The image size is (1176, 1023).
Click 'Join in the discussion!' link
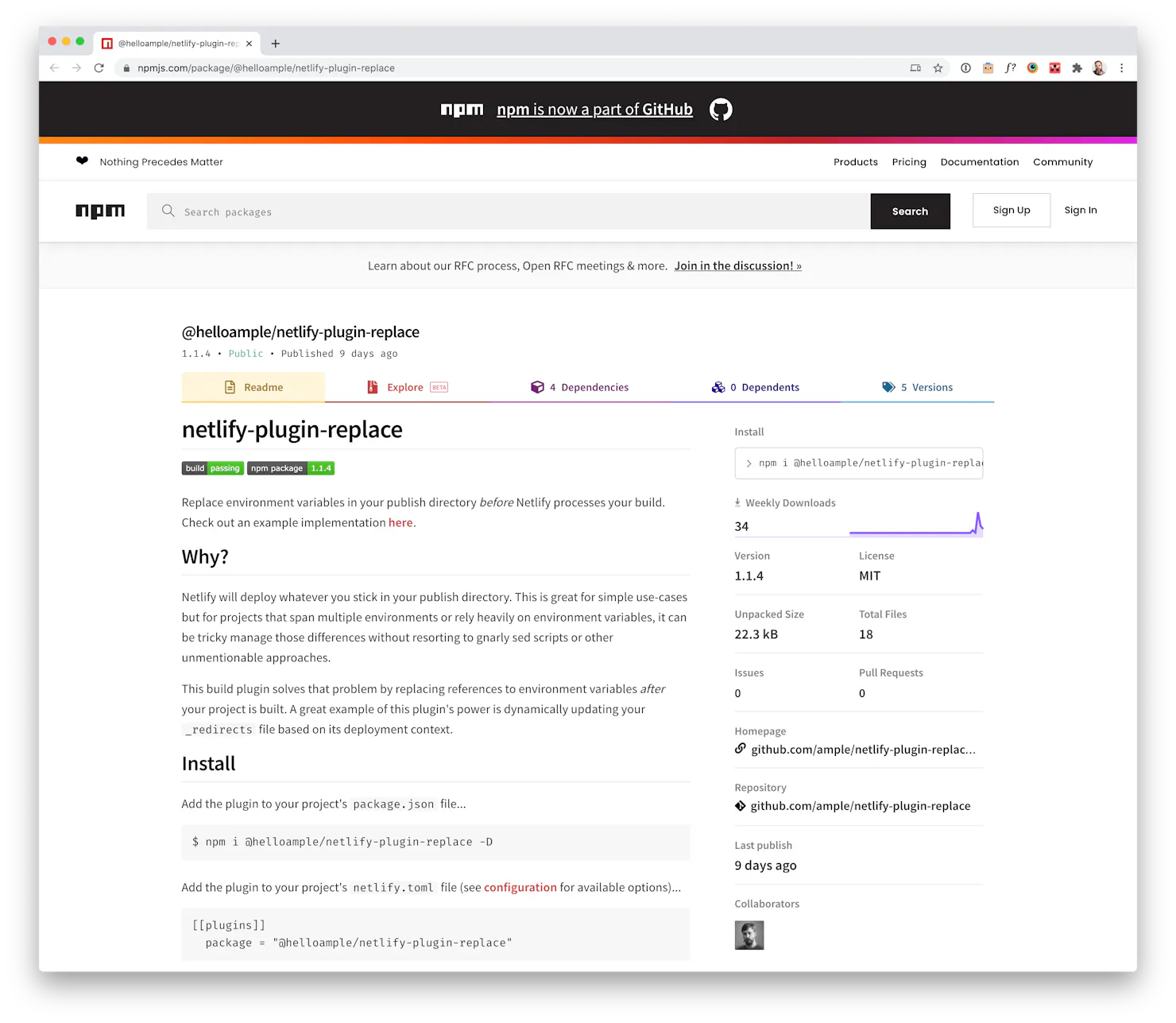click(738, 266)
